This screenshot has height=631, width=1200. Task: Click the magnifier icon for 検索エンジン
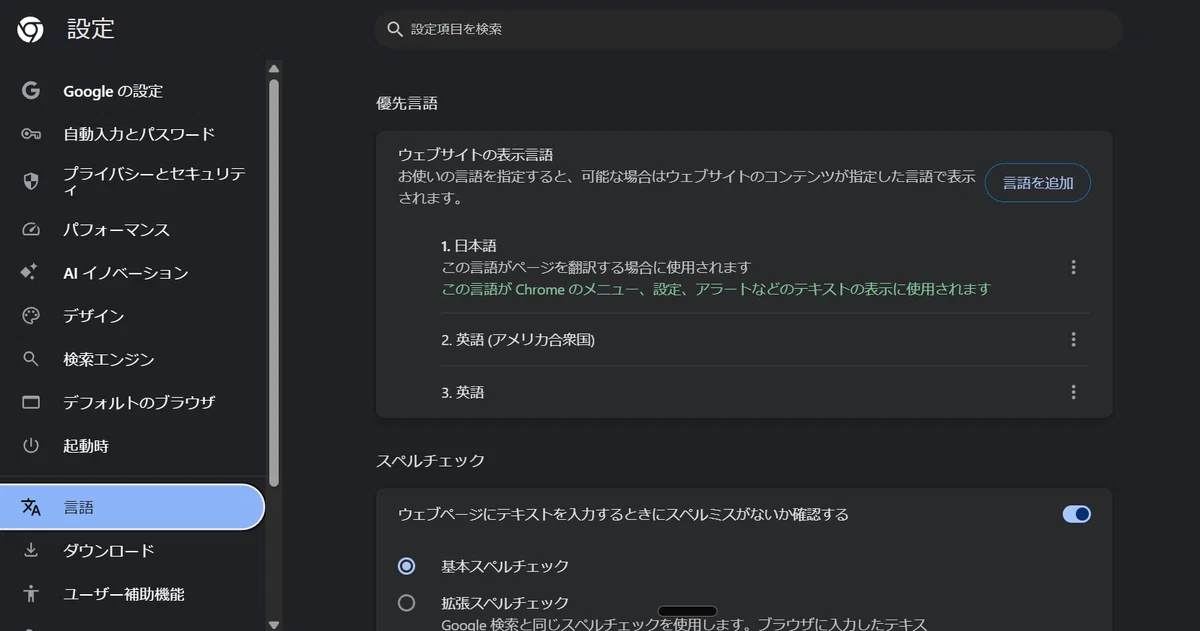(31, 359)
